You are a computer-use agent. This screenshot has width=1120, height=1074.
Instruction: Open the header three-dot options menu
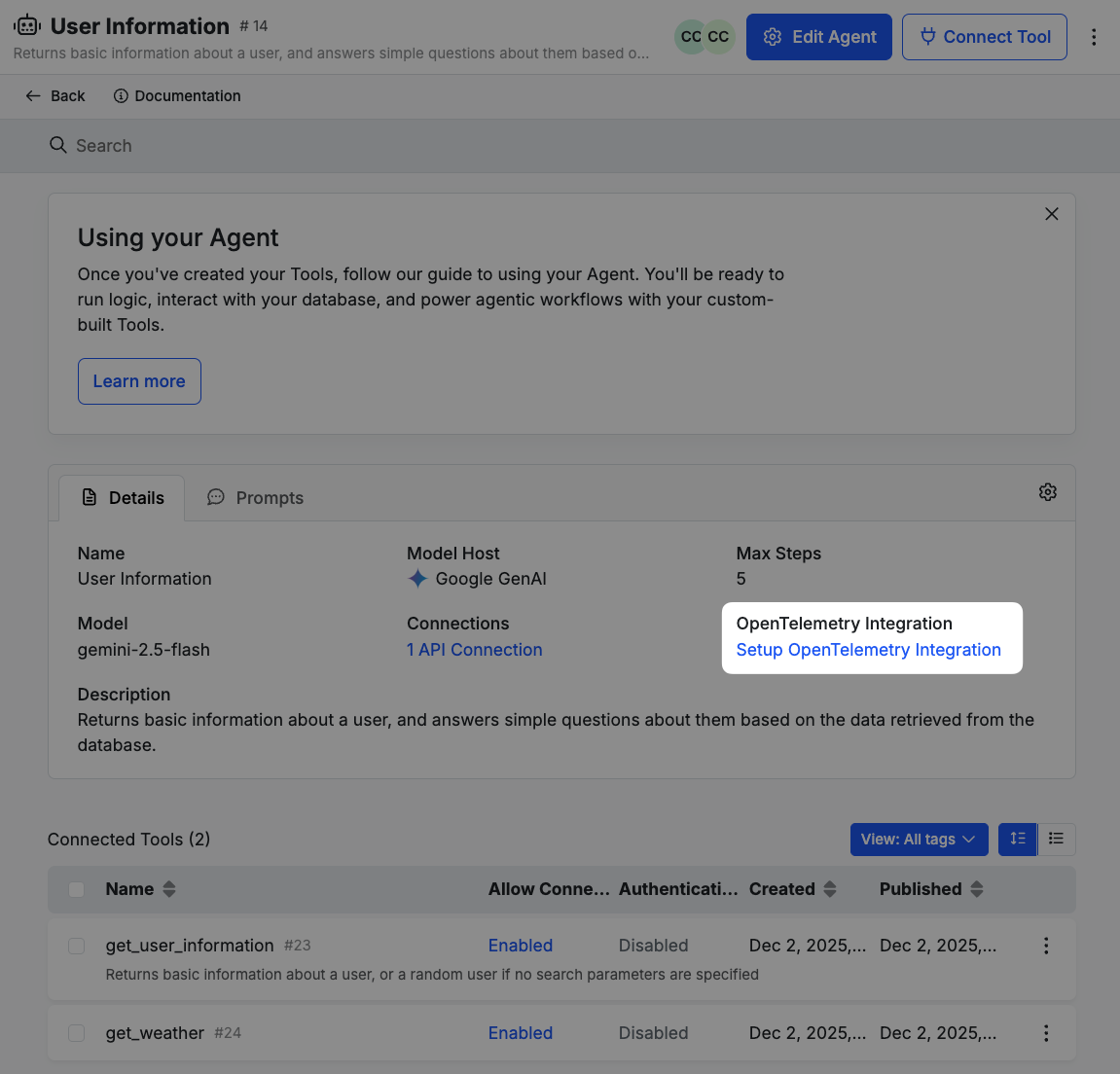coord(1094,37)
